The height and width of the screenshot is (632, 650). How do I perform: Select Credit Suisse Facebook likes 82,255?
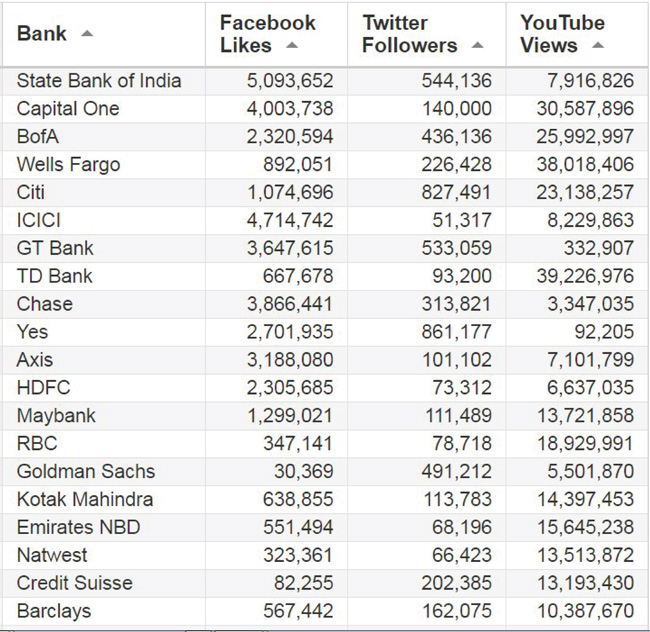coord(303,583)
